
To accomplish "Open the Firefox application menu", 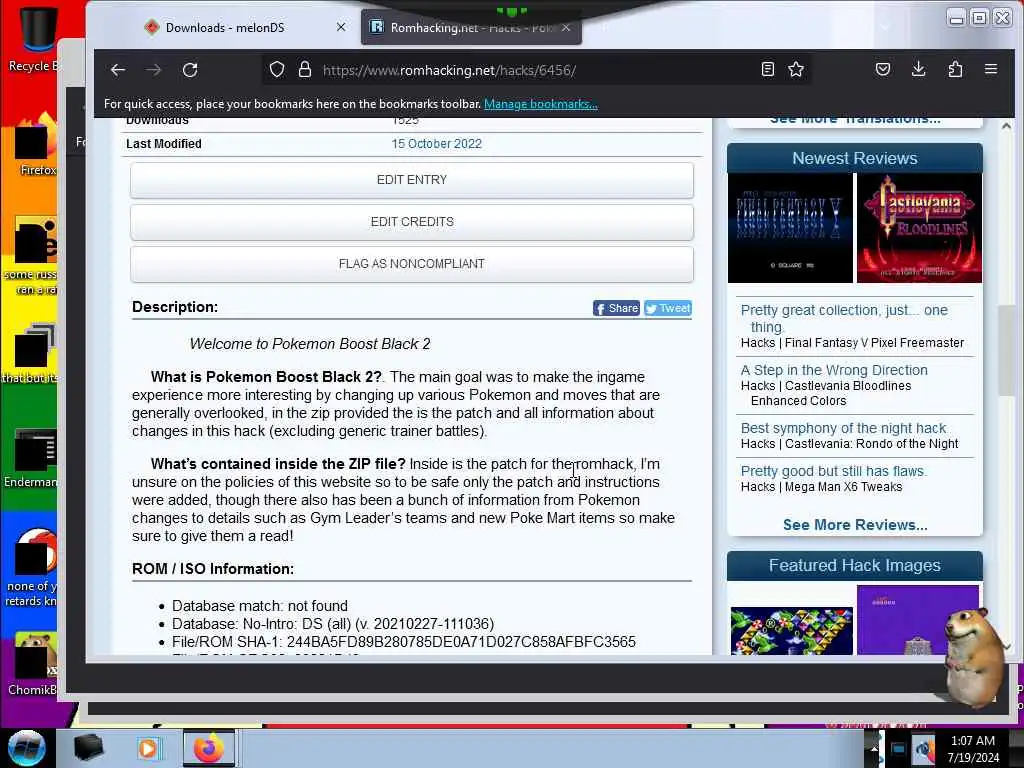I will tap(991, 69).
